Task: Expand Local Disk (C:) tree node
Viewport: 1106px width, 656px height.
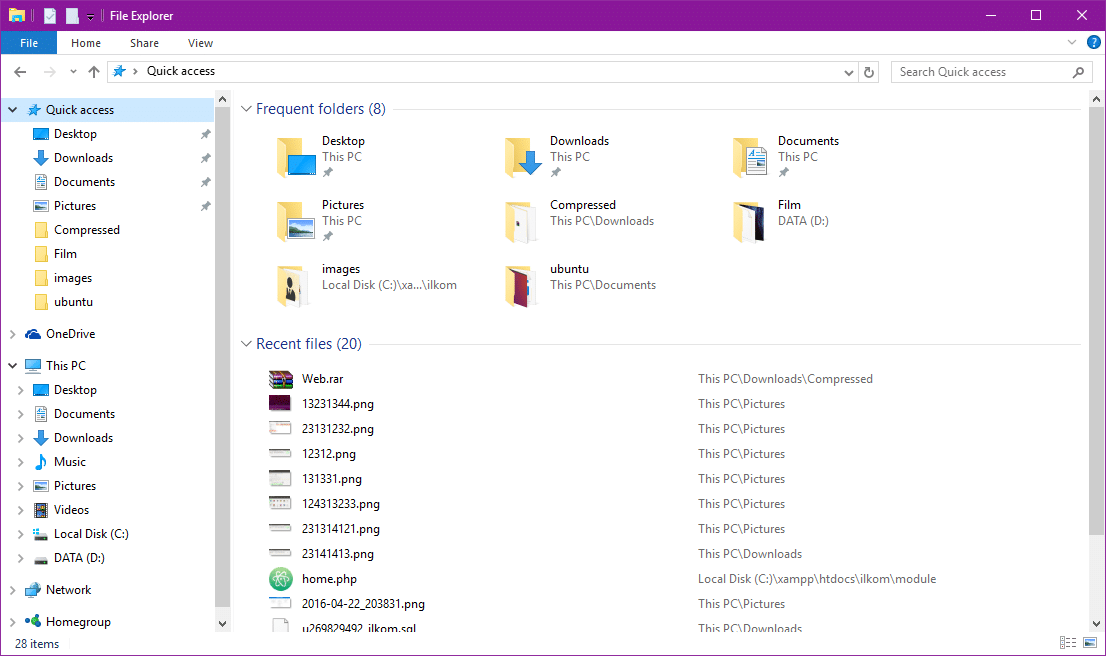Action: click(x=20, y=534)
